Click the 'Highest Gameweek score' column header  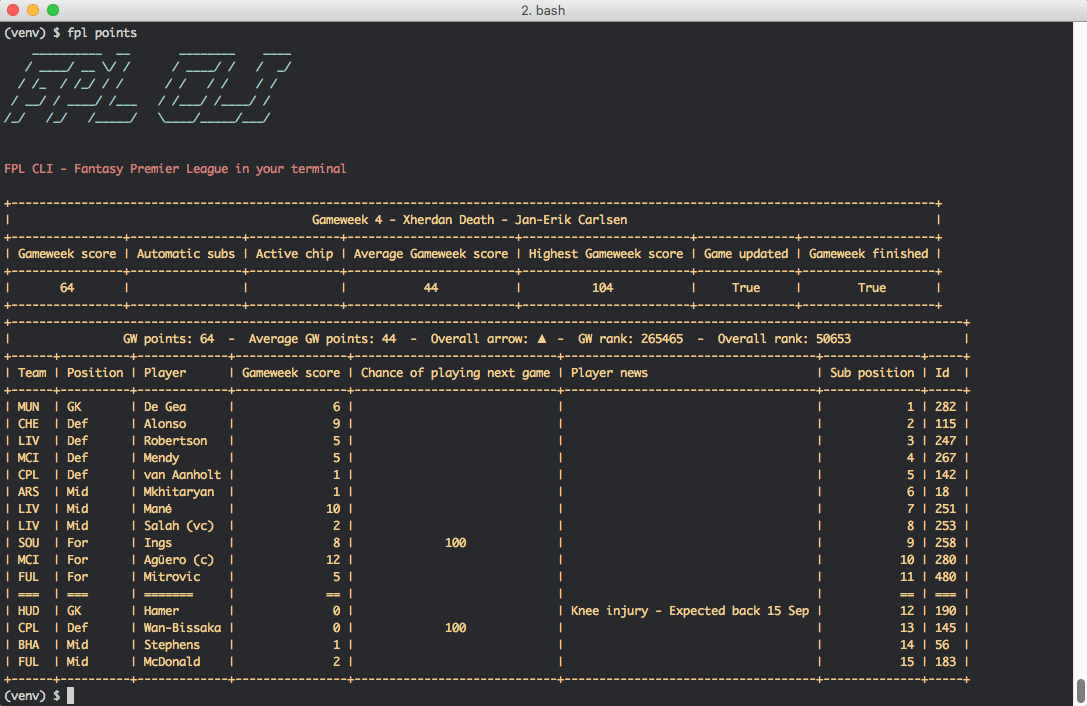(x=606, y=254)
